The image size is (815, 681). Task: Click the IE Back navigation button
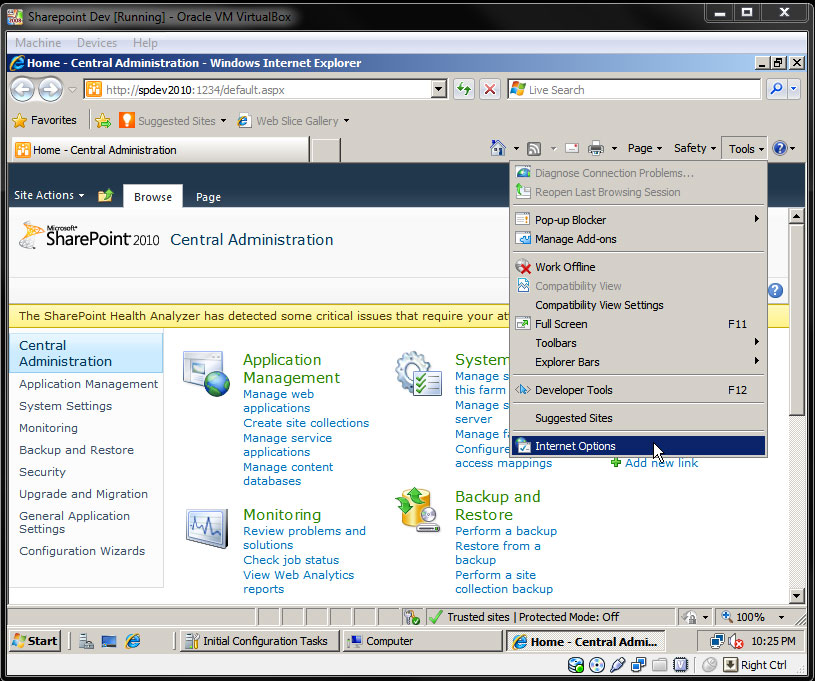pos(22,89)
